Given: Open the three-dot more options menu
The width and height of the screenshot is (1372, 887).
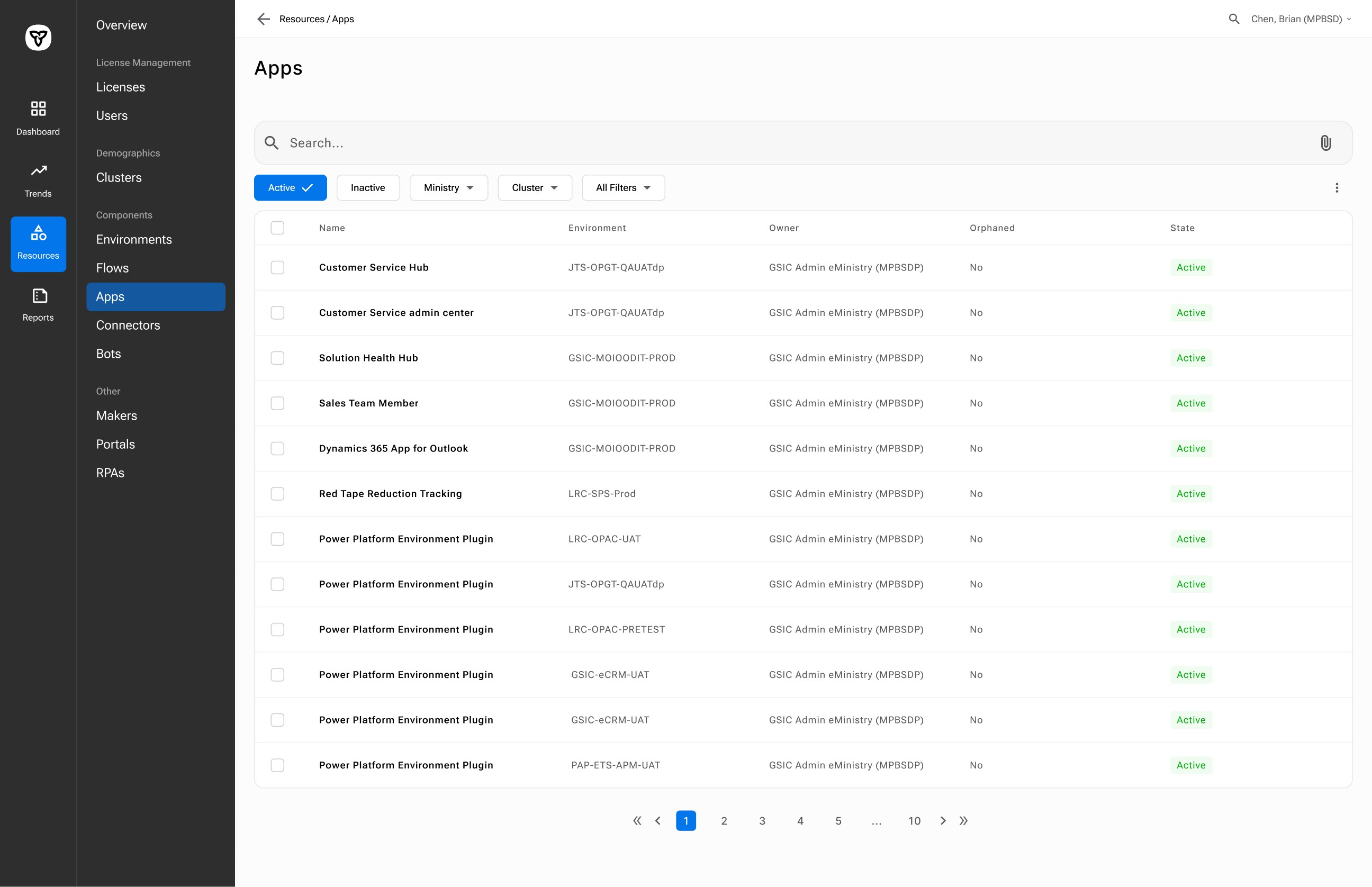Looking at the screenshot, I should coord(1337,188).
